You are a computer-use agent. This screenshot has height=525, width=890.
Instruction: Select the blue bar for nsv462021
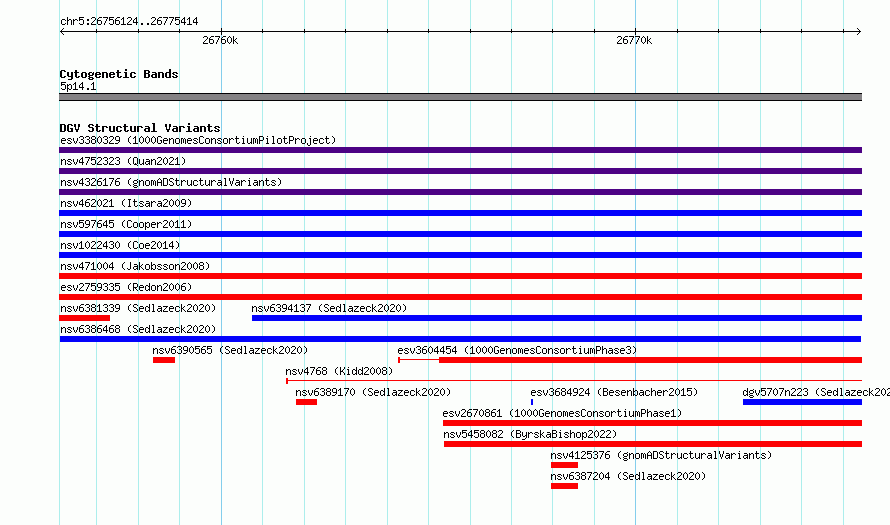click(460, 213)
